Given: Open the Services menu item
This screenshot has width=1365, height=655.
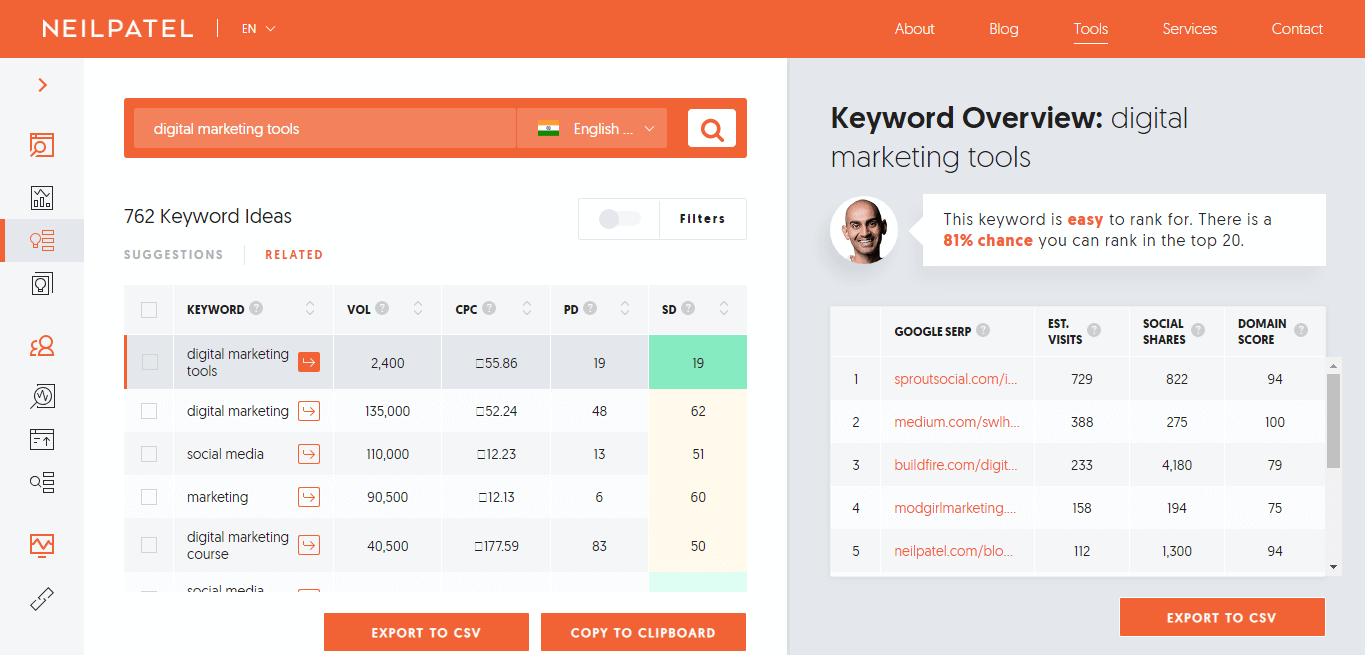Looking at the screenshot, I should tap(1189, 29).
